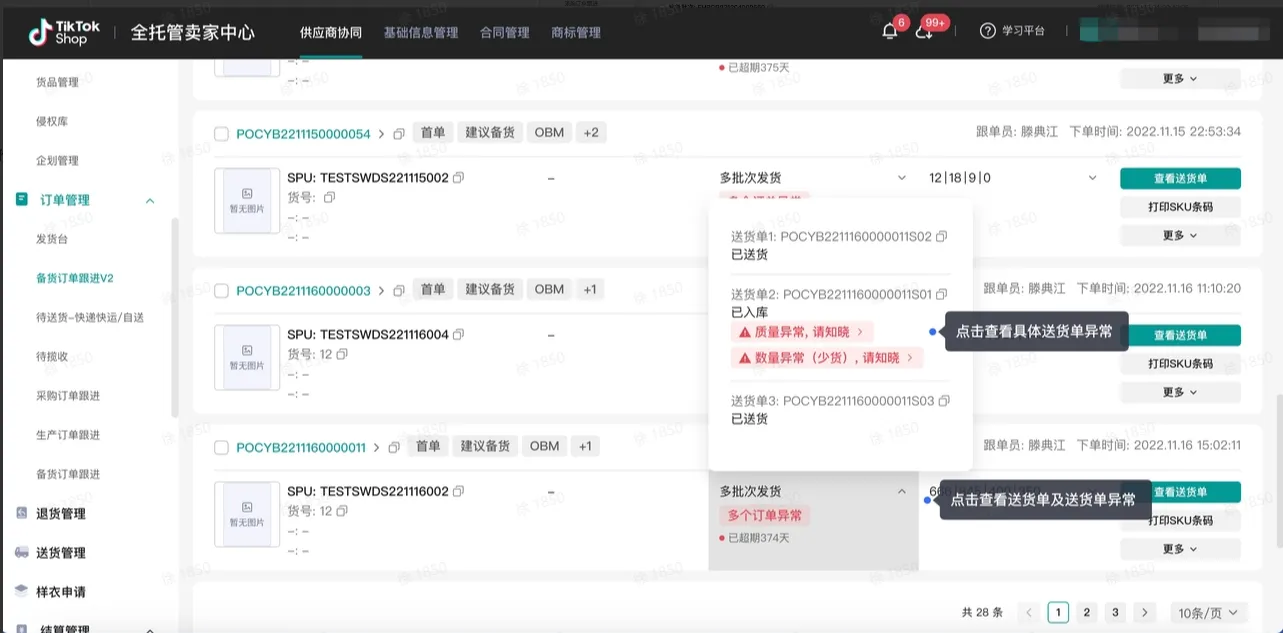1283x633 pixels.
Task: Open 发货台 in sidebar
Action: (x=52, y=239)
